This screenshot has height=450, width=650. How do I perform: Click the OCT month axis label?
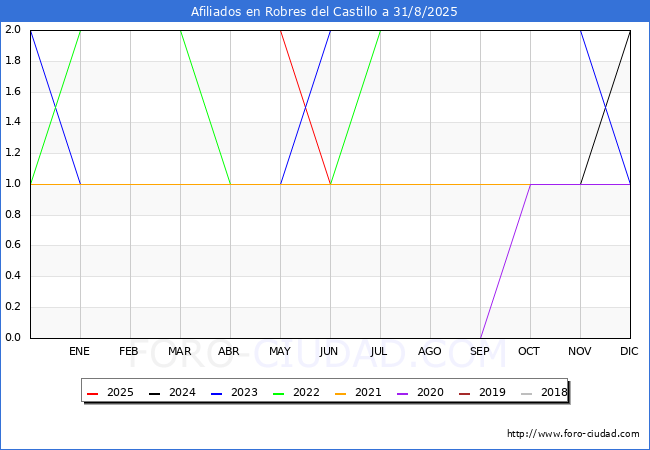[529, 351]
